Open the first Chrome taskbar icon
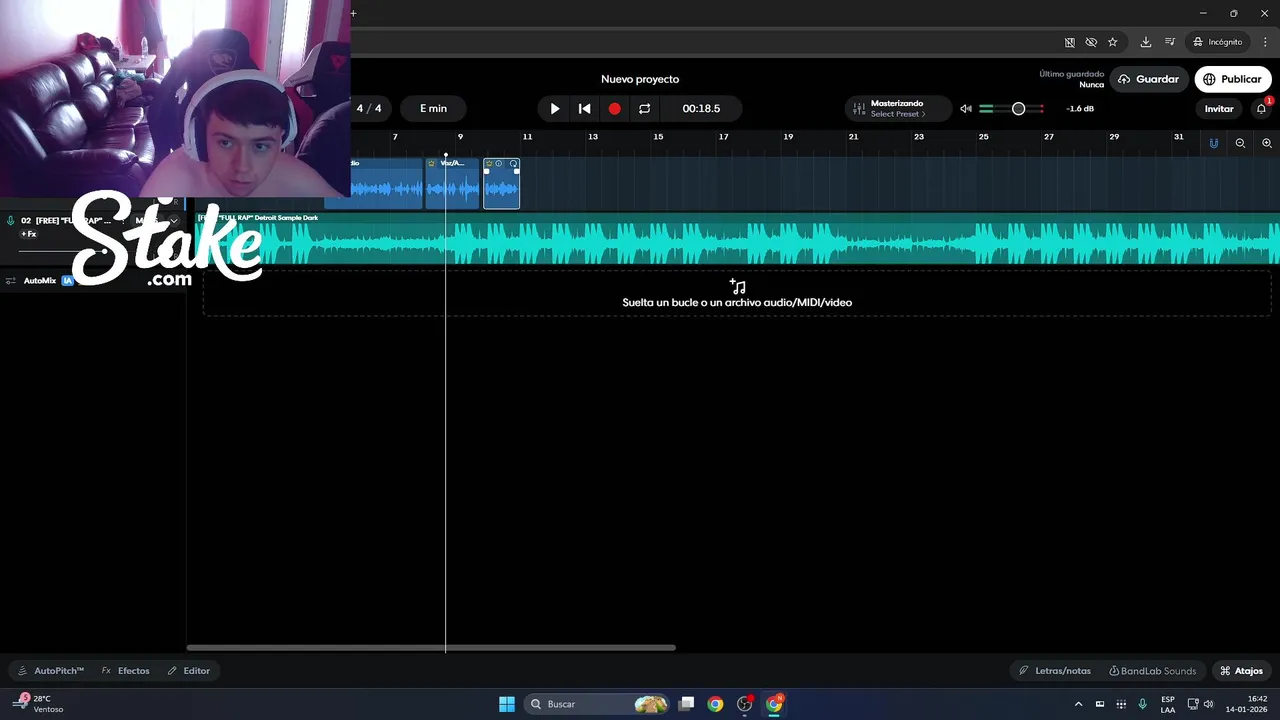Screen dimensions: 1280x720 (x=715, y=704)
